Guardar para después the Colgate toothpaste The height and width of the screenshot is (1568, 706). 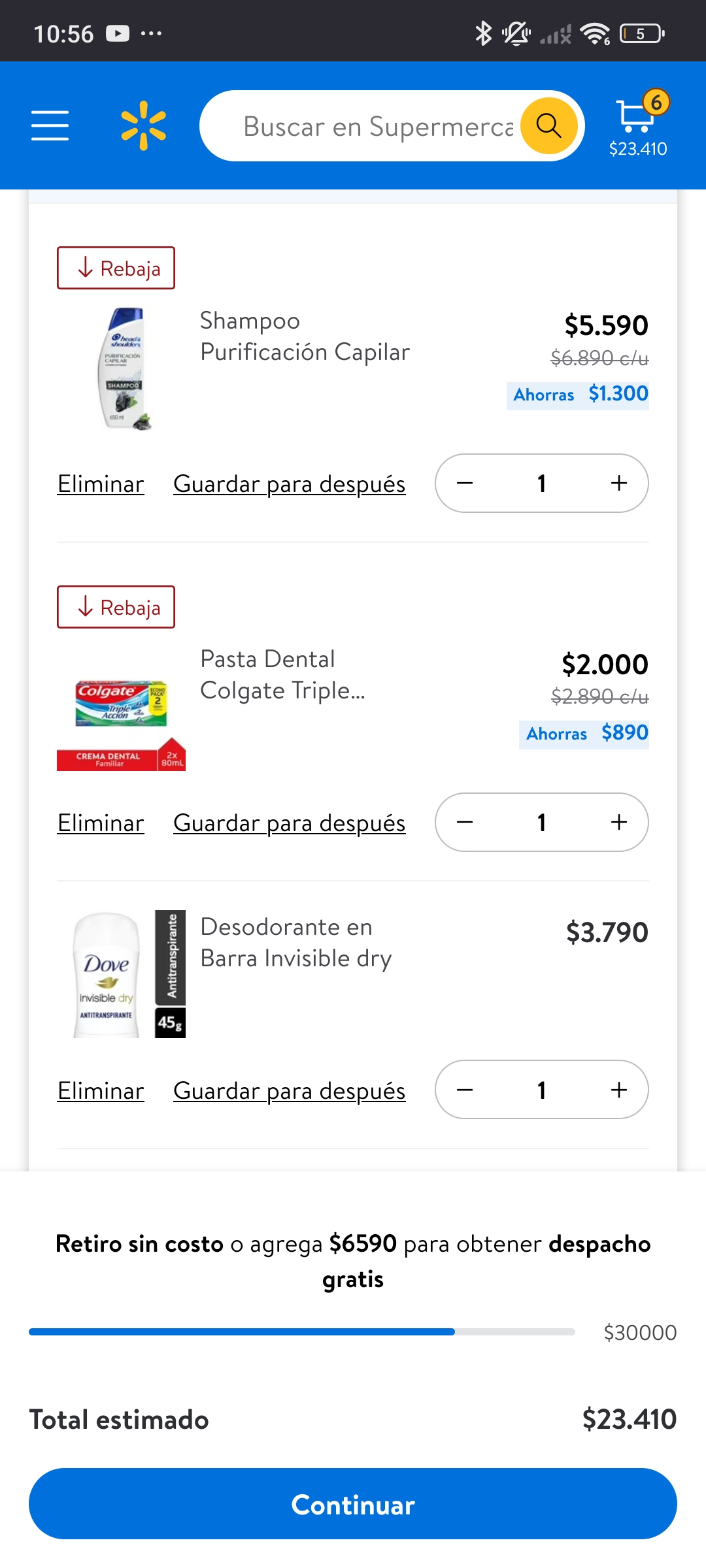[289, 823]
